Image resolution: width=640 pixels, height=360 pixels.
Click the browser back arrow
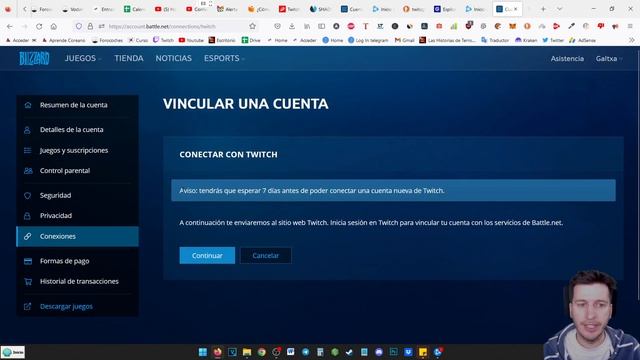pyautogui.click(x=9, y=26)
